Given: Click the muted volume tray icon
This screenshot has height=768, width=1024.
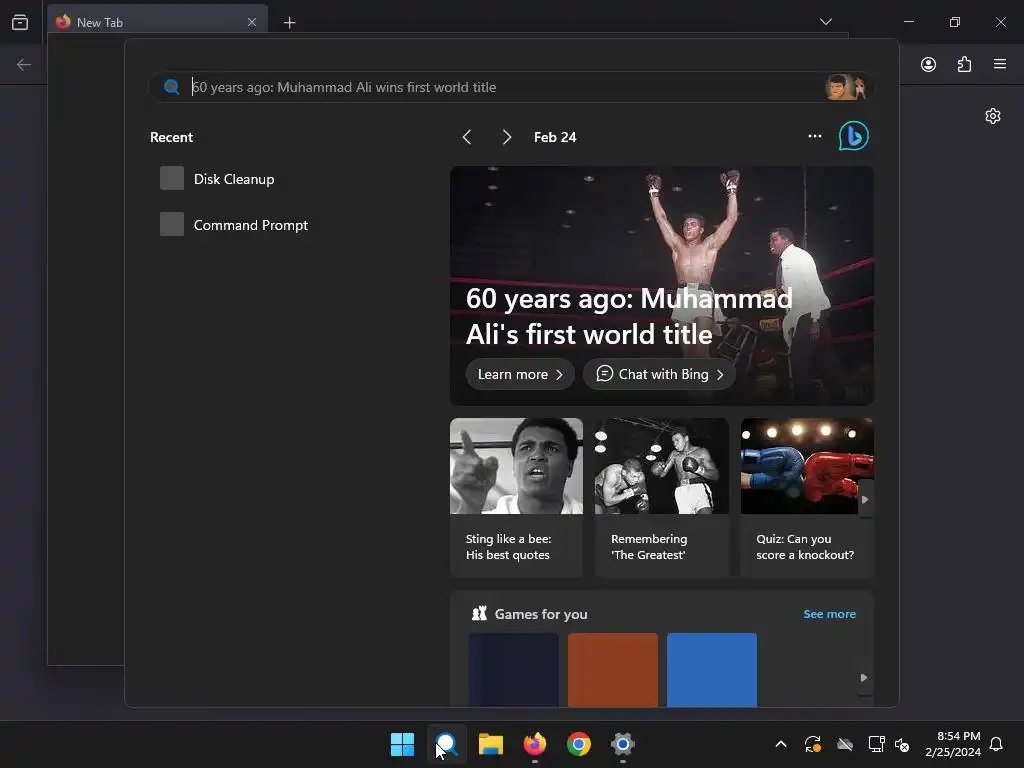Looking at the screenshot, I should click(x=902, y=744).
